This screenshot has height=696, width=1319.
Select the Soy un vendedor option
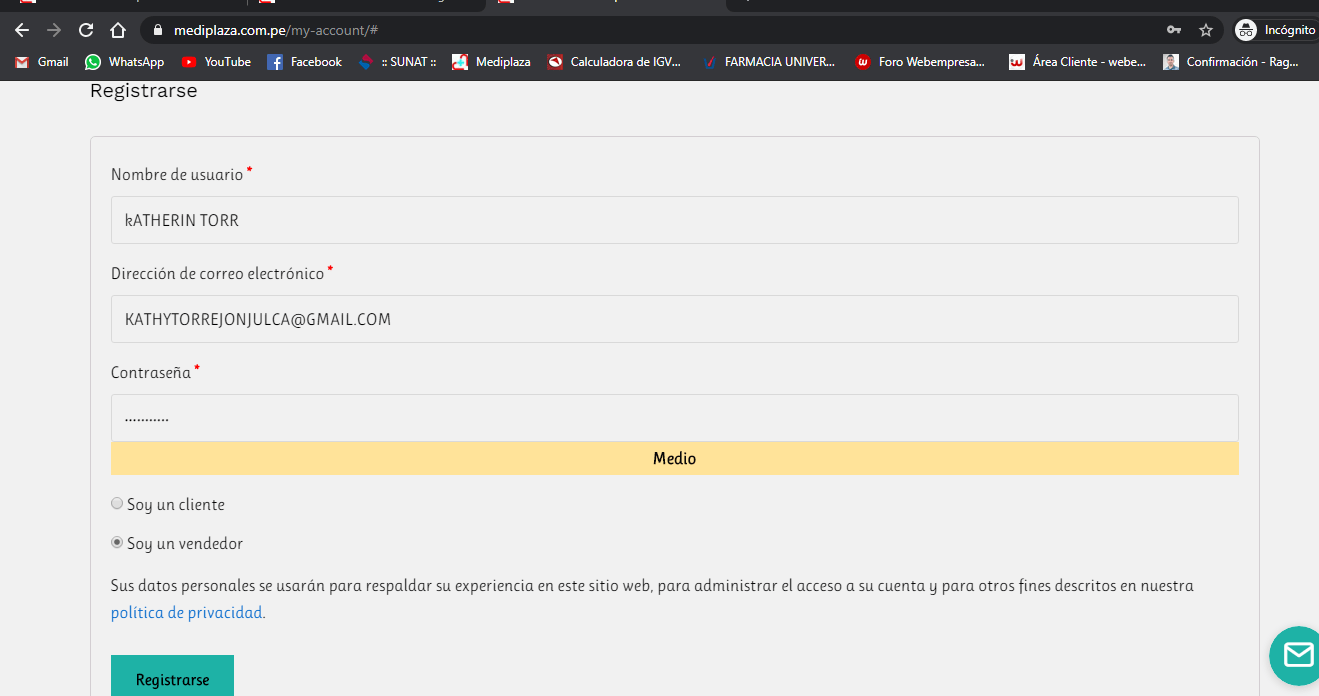click(117, 543)
